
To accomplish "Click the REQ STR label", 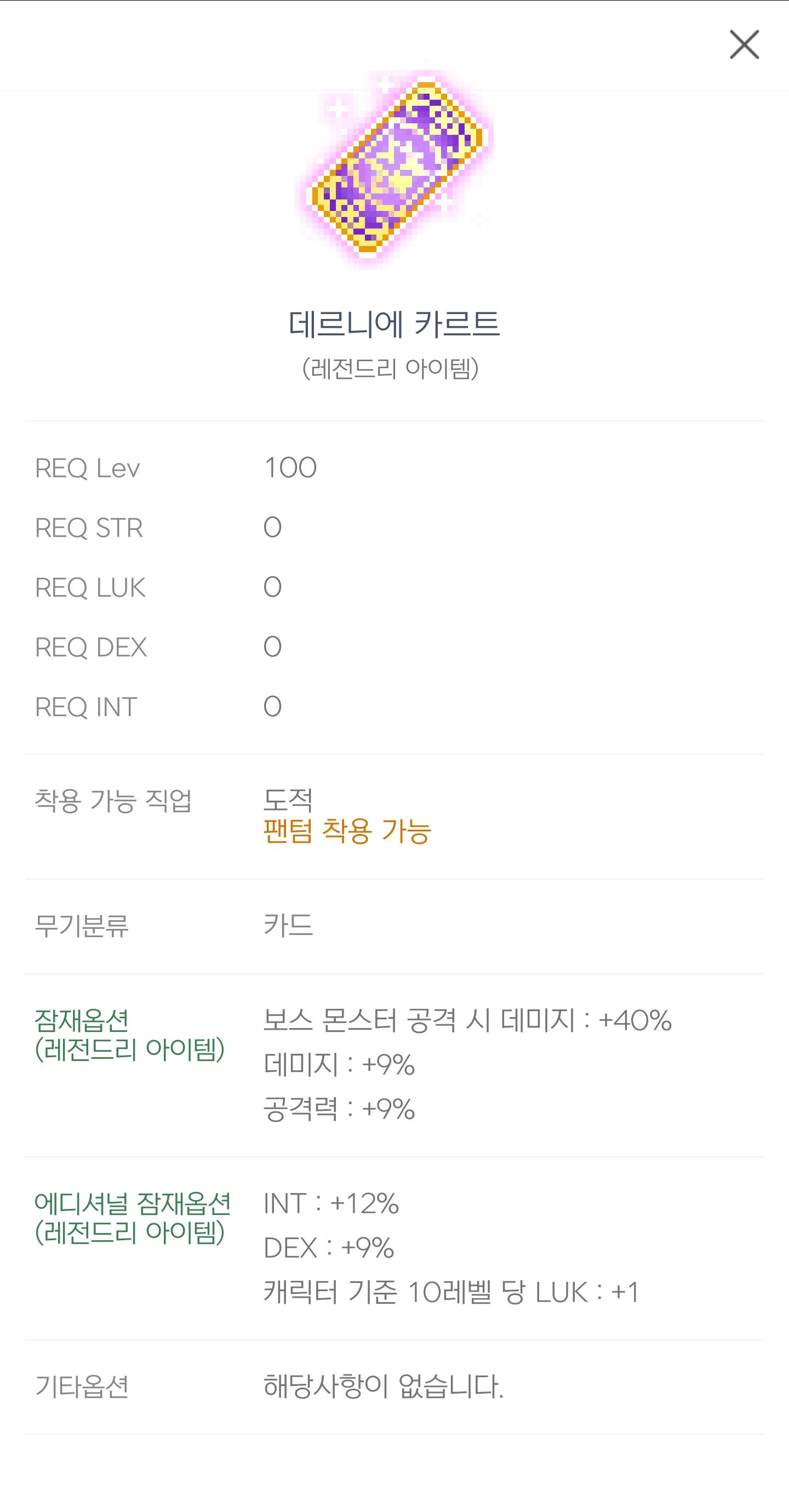I will pyautogui.click(x=89, y=528).
